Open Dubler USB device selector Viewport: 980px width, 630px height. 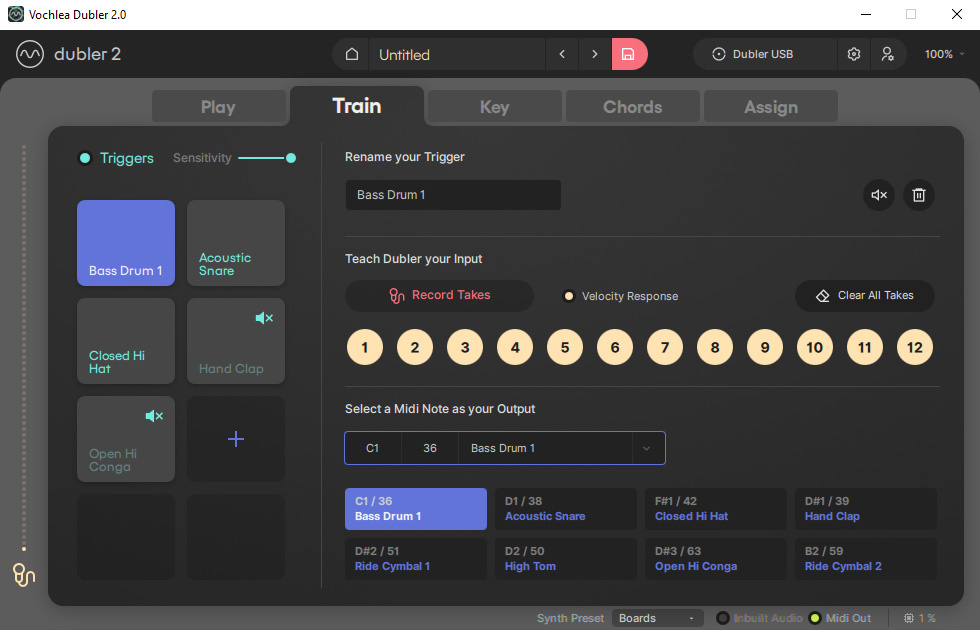point(764,54)
